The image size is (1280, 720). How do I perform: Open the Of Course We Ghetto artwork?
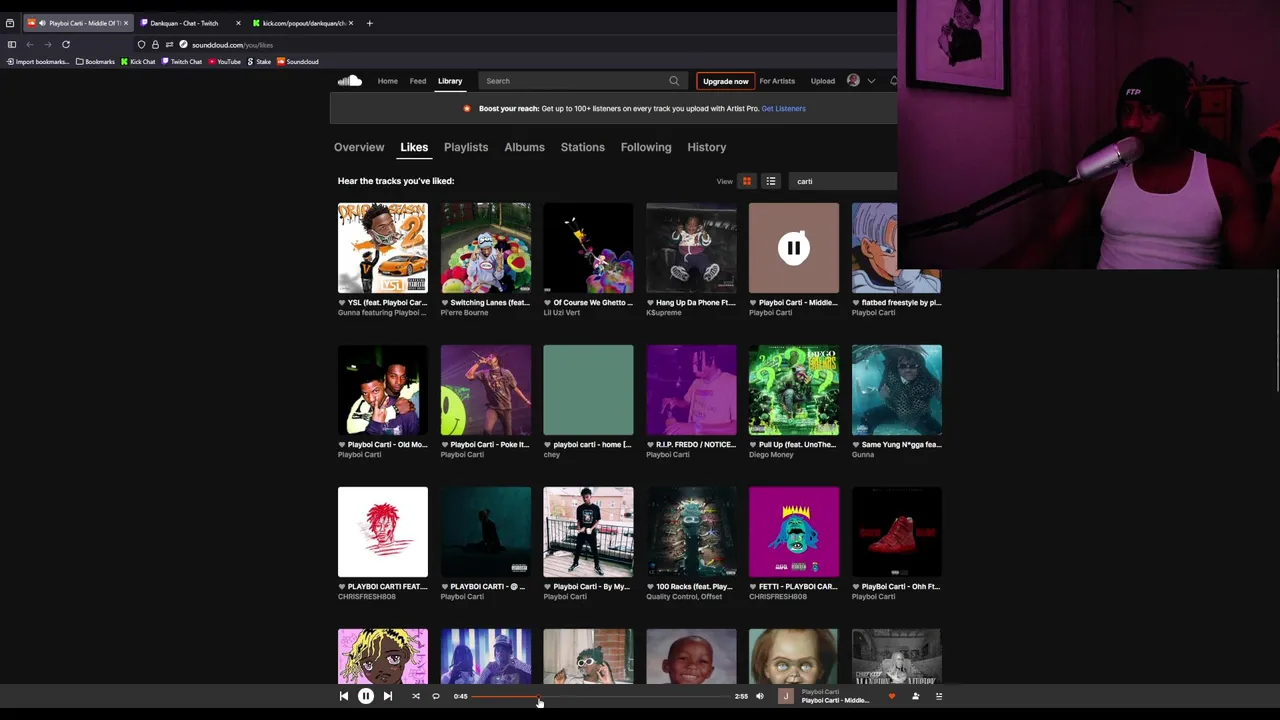(588, 248)
